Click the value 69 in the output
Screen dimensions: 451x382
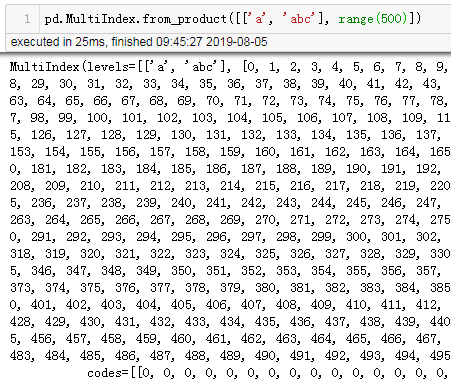pyautogui.click(x=185, y=101)
